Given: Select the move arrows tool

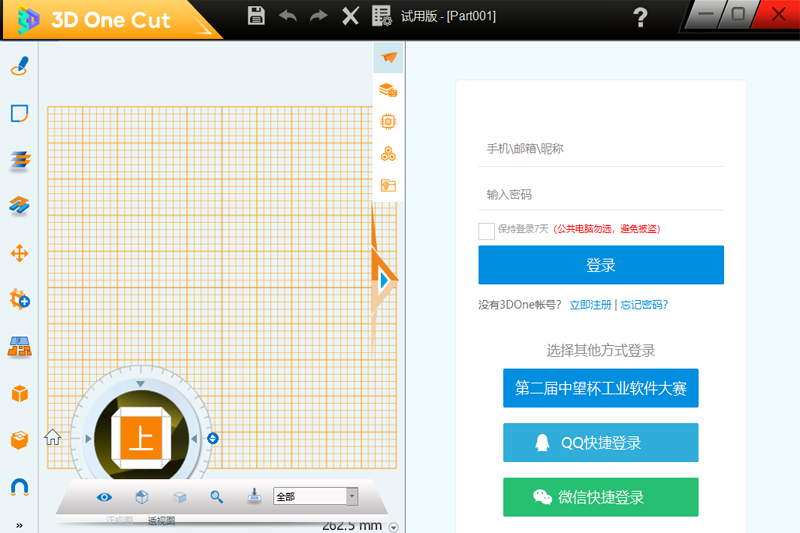Looking at the screenshot, I should (19, 253).
